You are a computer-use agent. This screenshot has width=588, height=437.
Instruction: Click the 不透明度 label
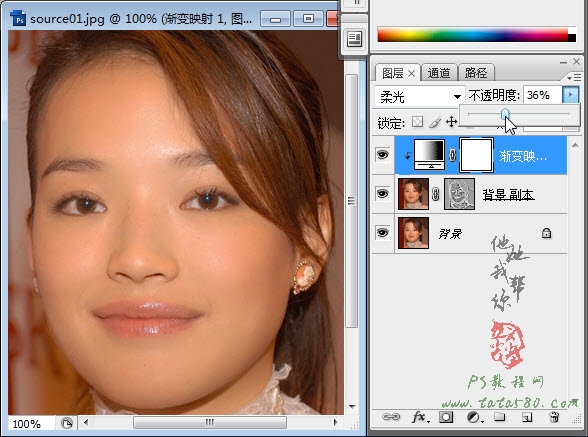click(494, 95)
